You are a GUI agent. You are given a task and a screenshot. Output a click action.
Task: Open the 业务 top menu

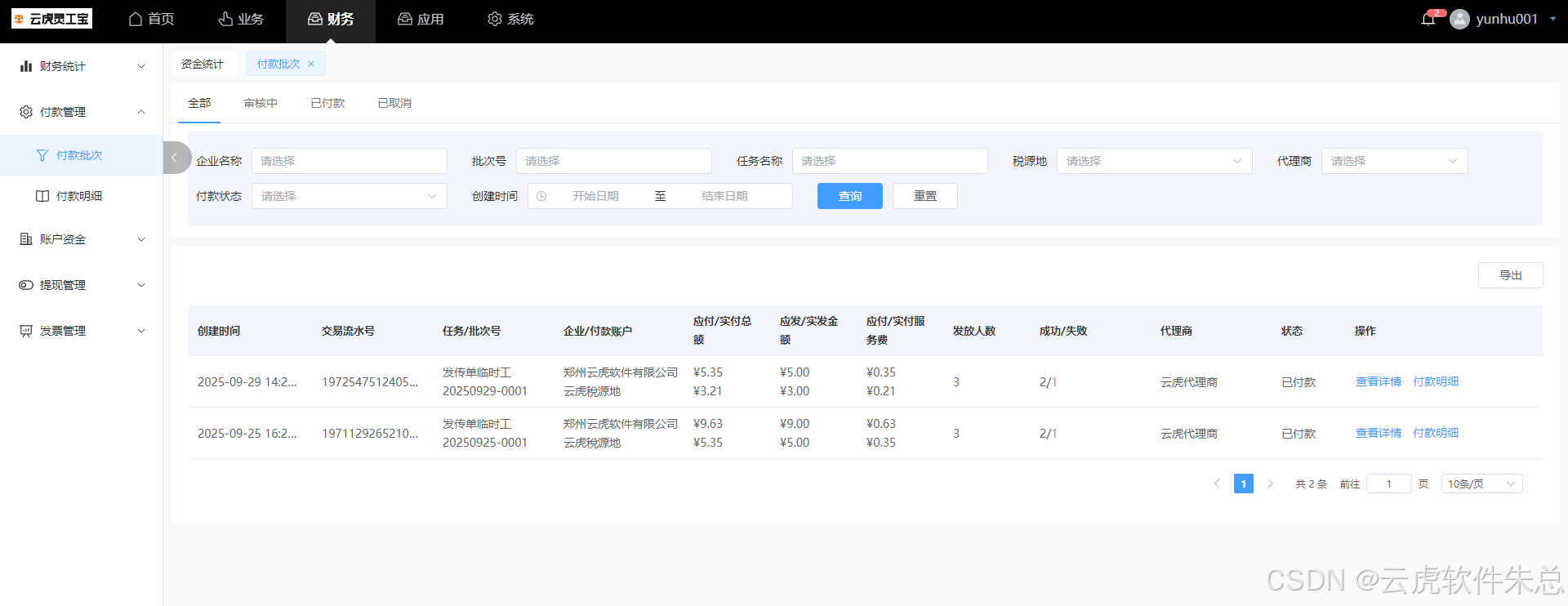click(x=241, y=19)
